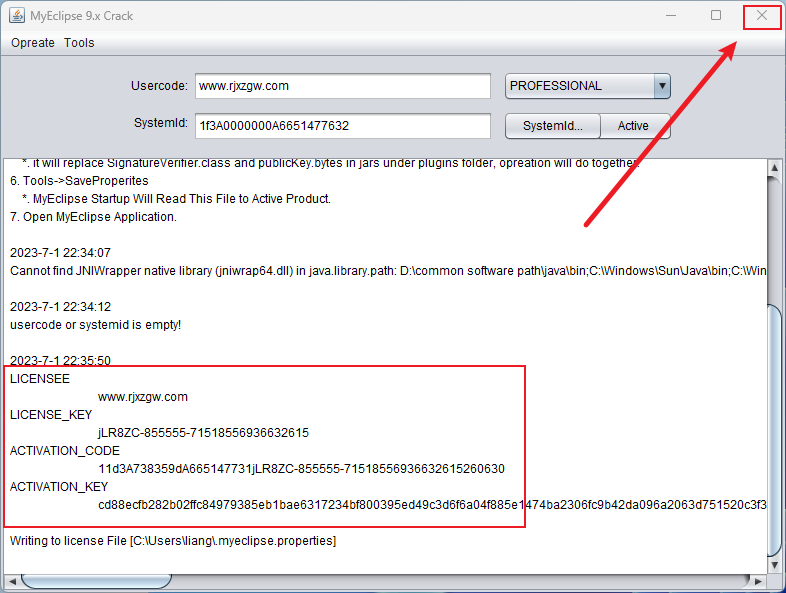Click the LICENSEE label text
The width and height of the screenshot is (786, 593).
(x=40, y=379)
